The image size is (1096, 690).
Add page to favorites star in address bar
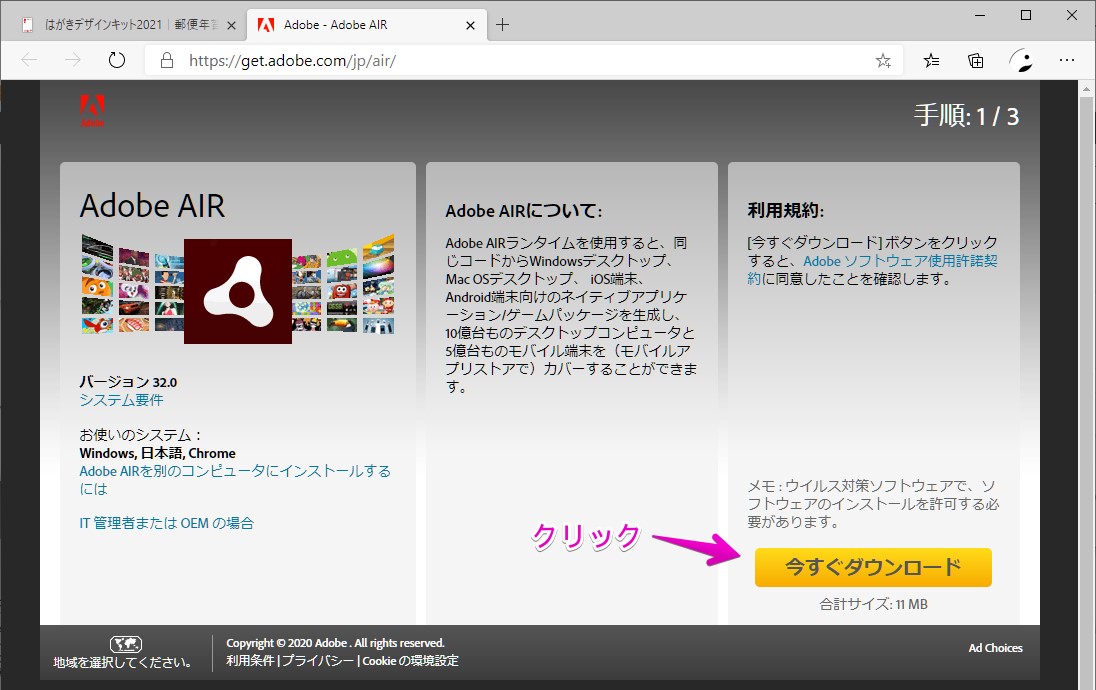click(883, 61)
